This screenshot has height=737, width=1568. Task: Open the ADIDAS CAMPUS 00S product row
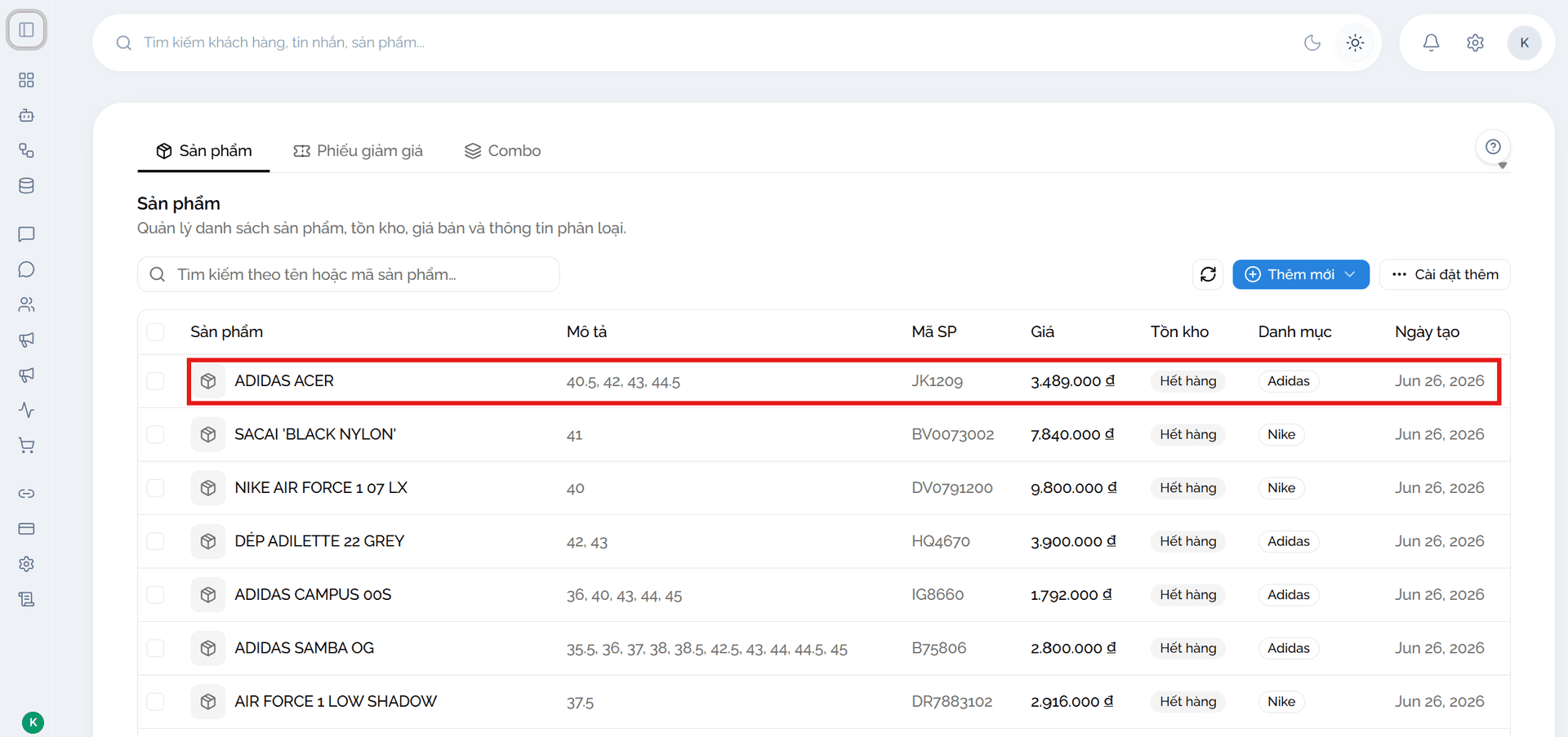[x=823, y=595]
